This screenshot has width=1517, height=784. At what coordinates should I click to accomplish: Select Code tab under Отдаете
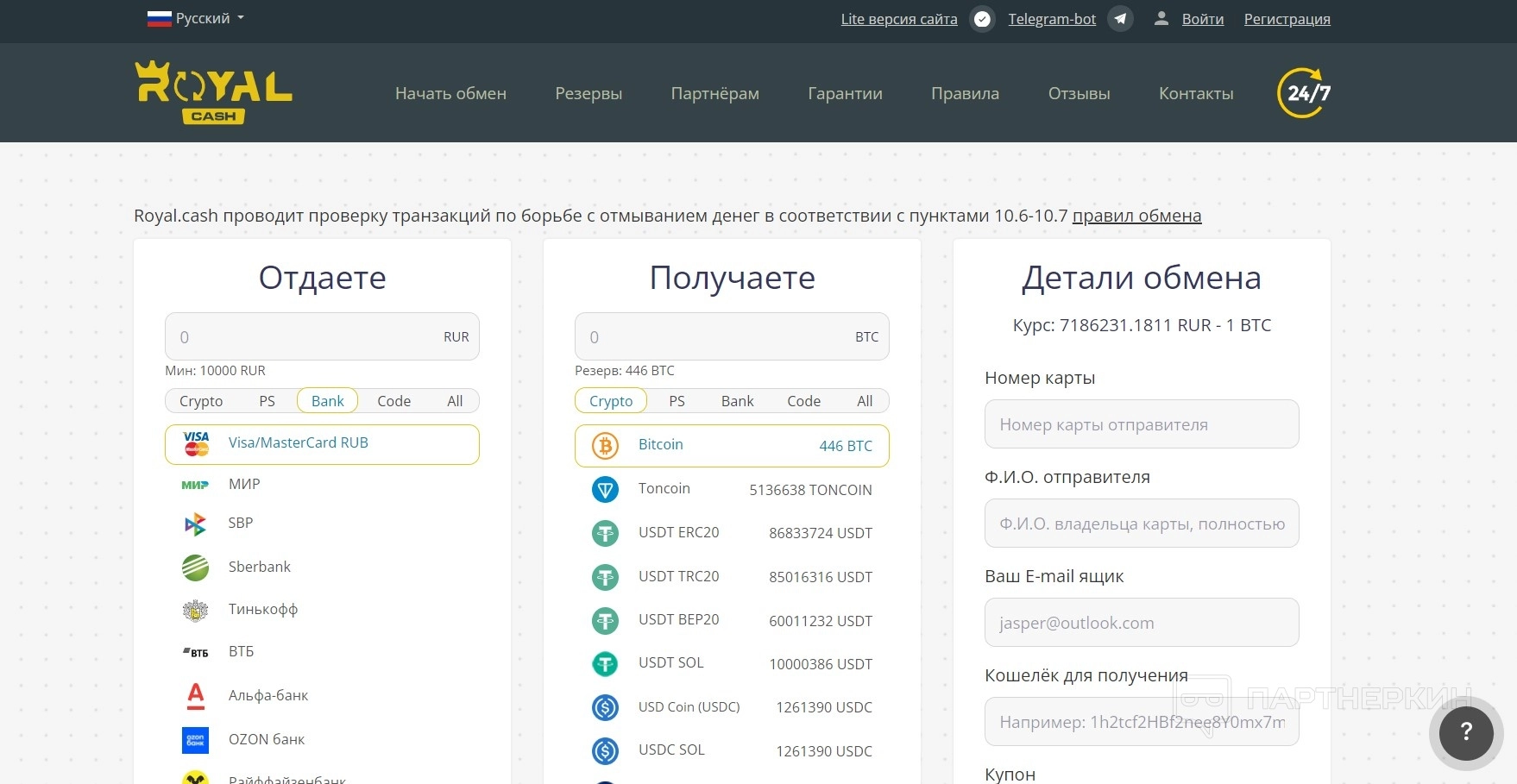(x=394, y=401)
